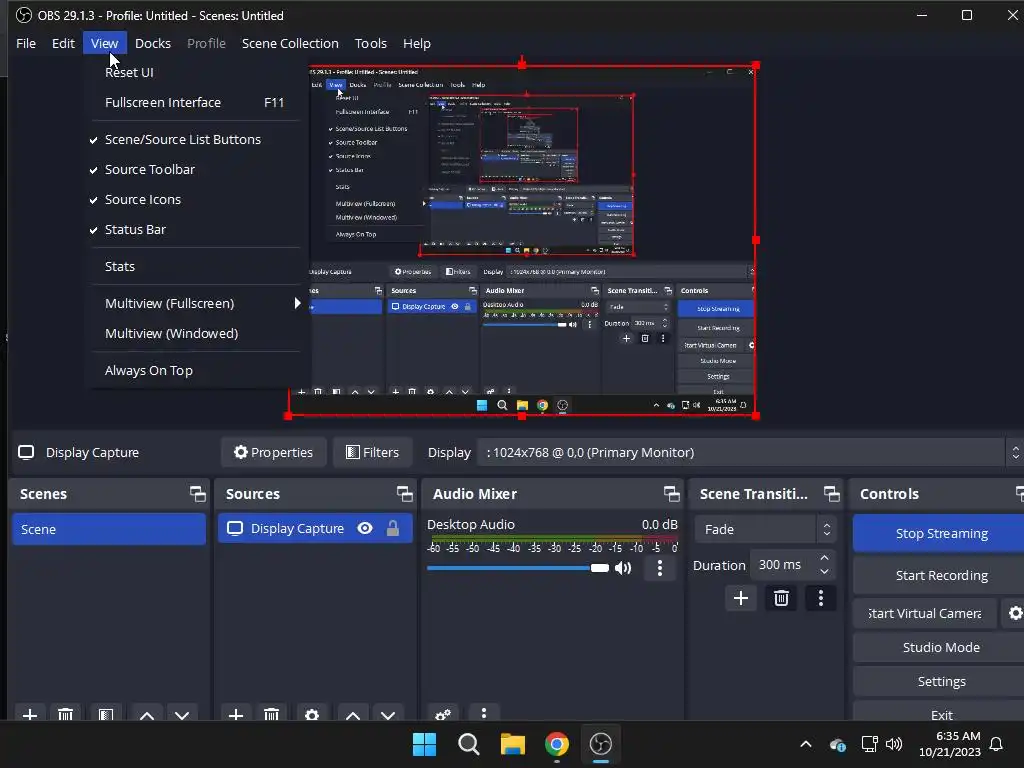Open scene filters icon in the Scenes toolbar

pos(106,715)
